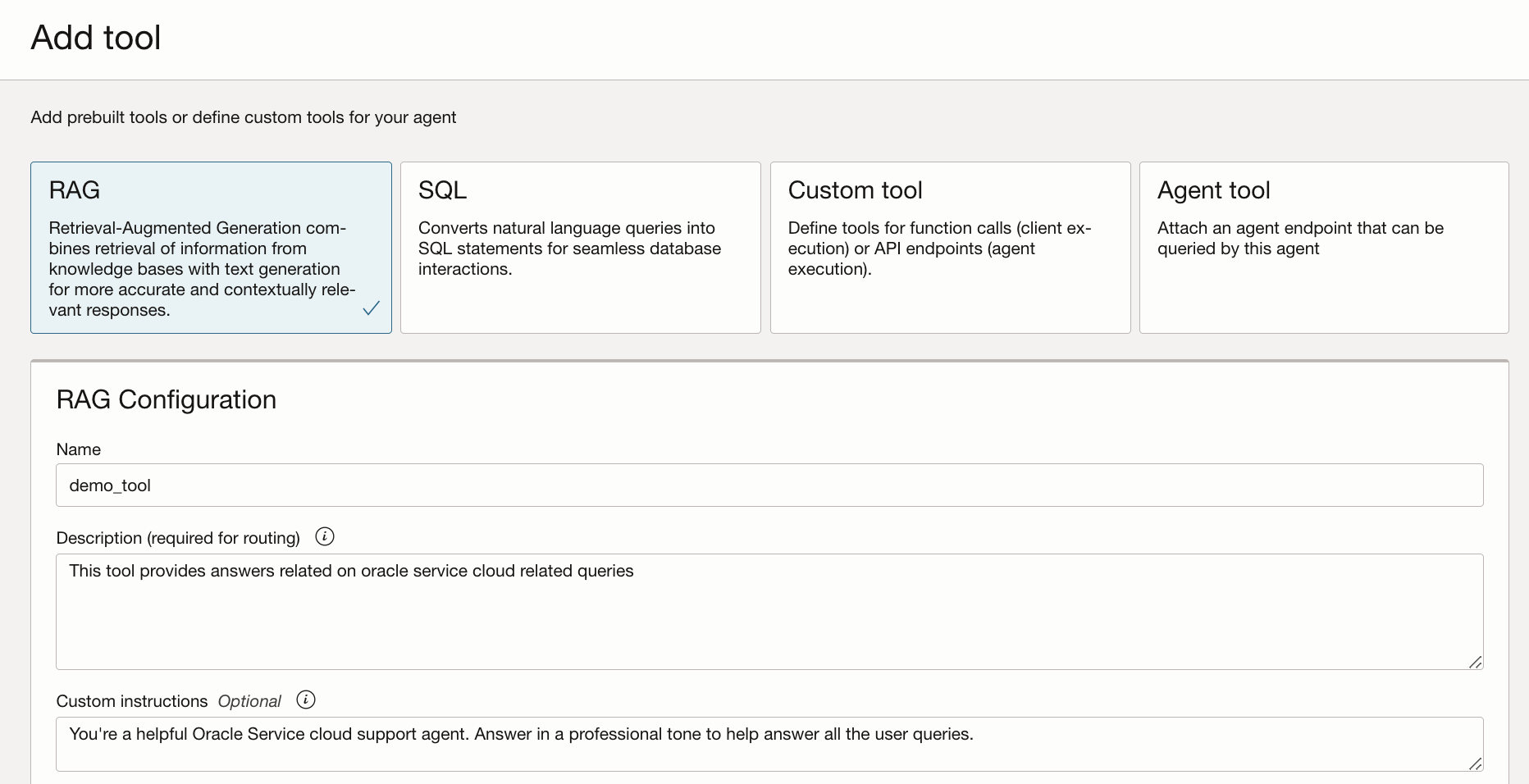Focus the Name field containing demo_tool

coord(769,485)
